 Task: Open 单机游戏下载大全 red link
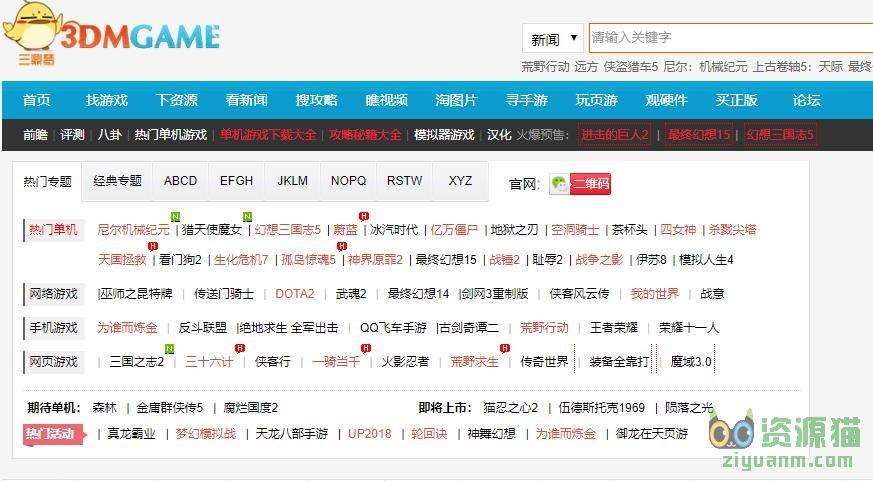[268, 135]
